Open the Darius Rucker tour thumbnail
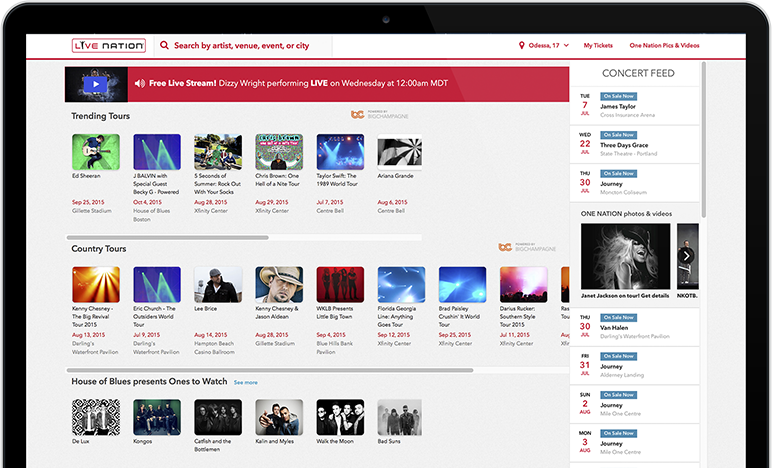 pos(523,284)
